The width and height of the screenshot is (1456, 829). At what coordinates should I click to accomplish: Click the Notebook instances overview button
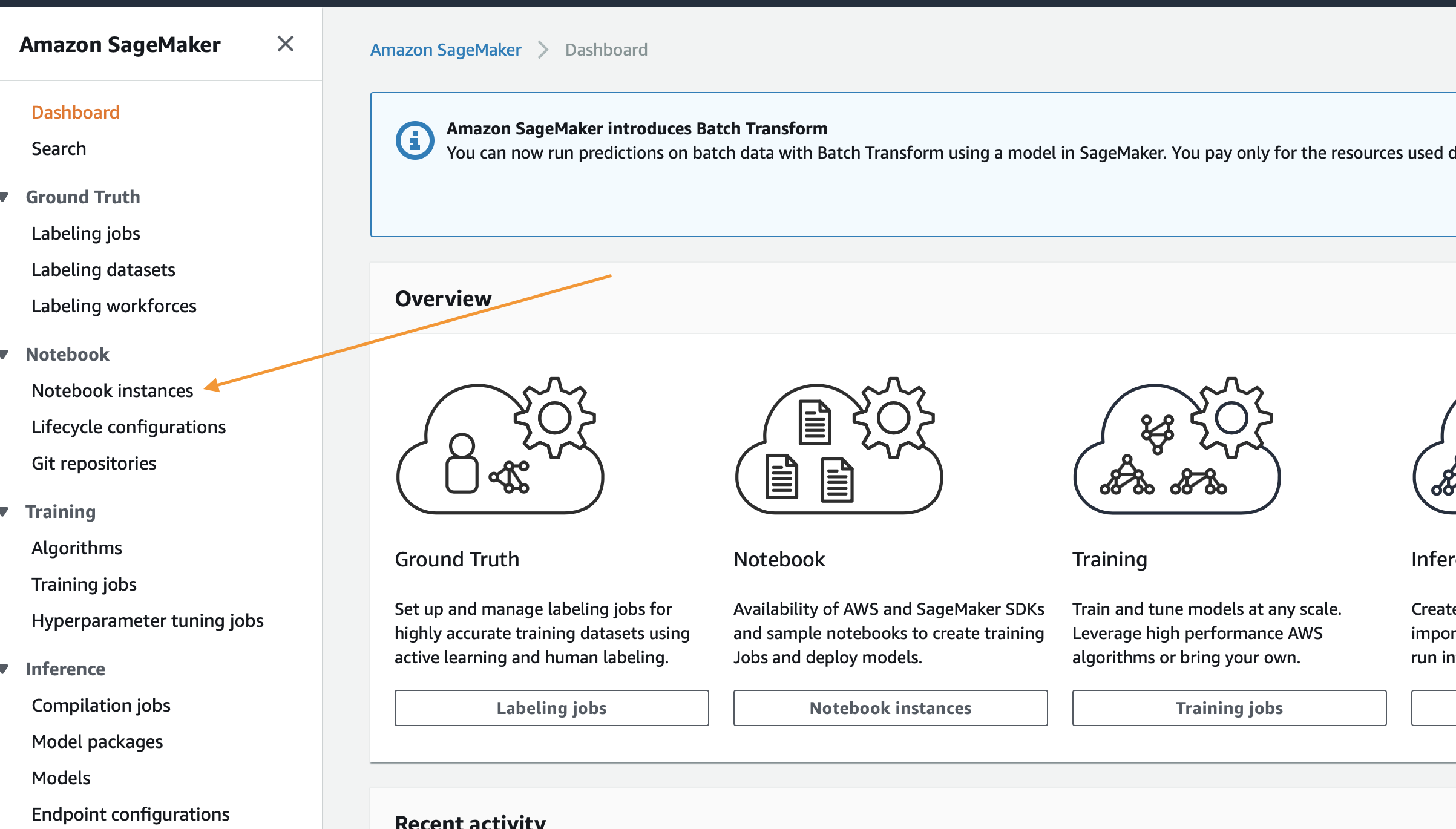point(891,708)
